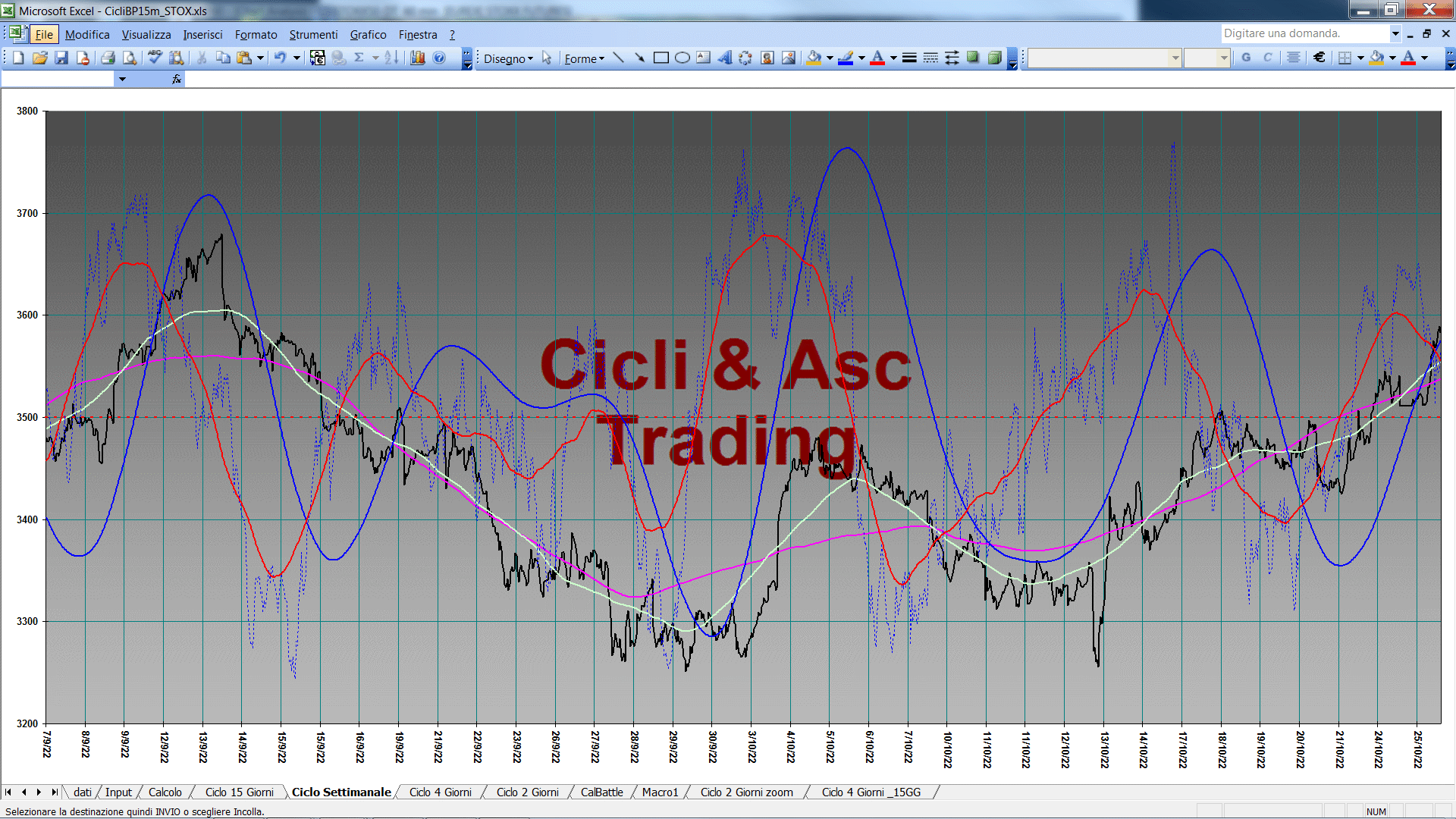Image resolution: width=1456 pixels, height=819 pixels.
Task: Go to the first sheet tab arrow
Action: tap(8, 792)
